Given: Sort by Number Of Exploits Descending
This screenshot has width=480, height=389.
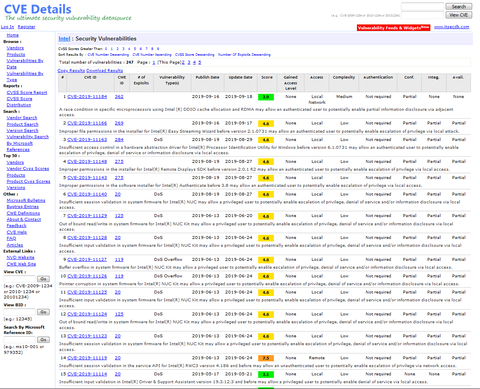Looking at the screenshot, I should (x=244, y=54).
